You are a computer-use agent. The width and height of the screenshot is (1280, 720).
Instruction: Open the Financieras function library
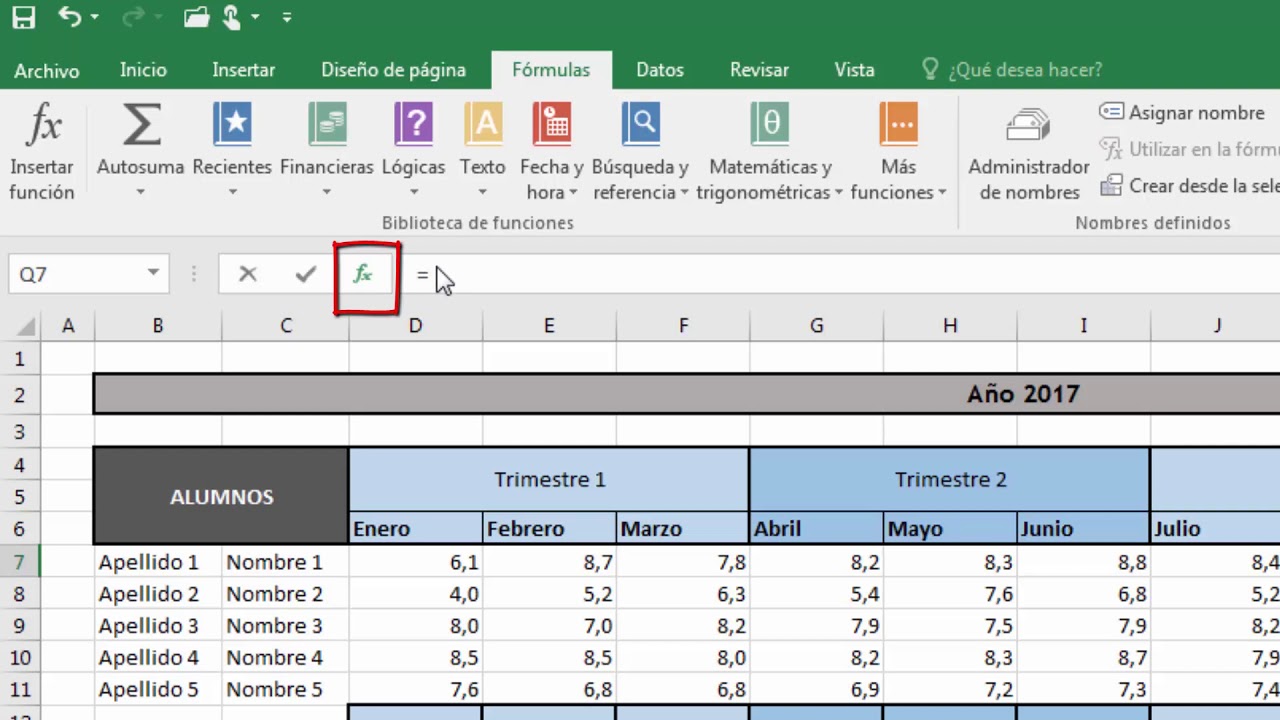[x=327, y=126]
